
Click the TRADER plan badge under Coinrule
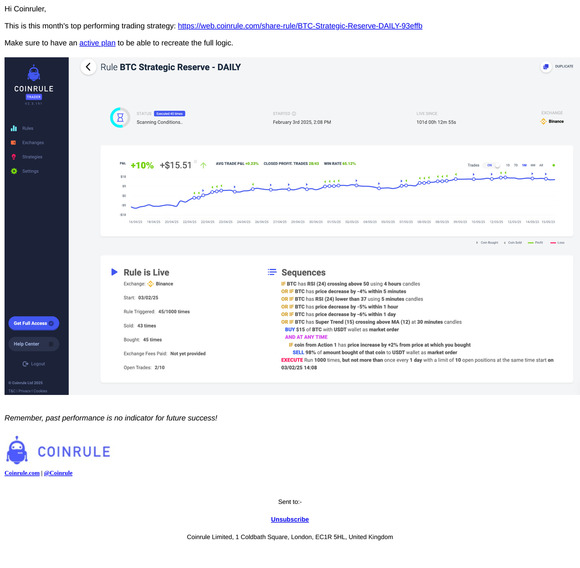(34, 97)
